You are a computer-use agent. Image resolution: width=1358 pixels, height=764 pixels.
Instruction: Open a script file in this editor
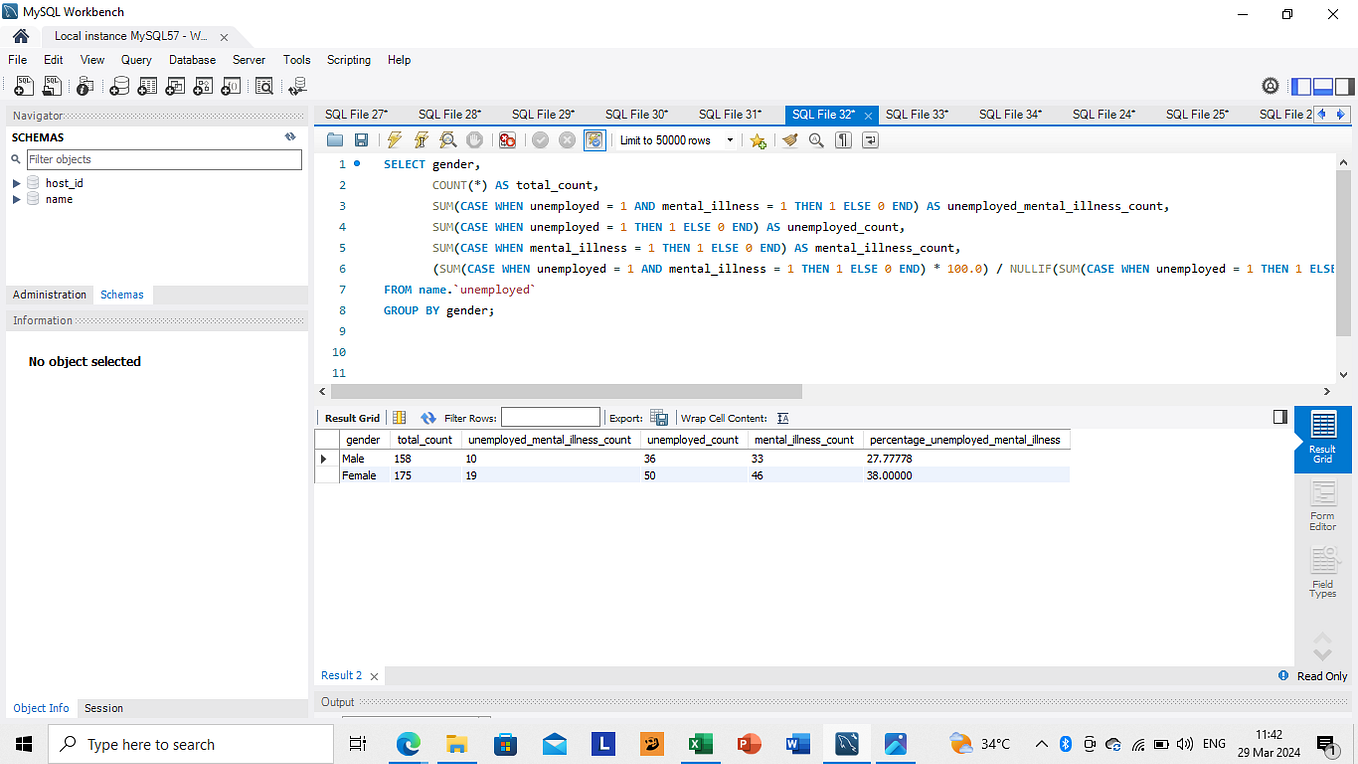335,140
